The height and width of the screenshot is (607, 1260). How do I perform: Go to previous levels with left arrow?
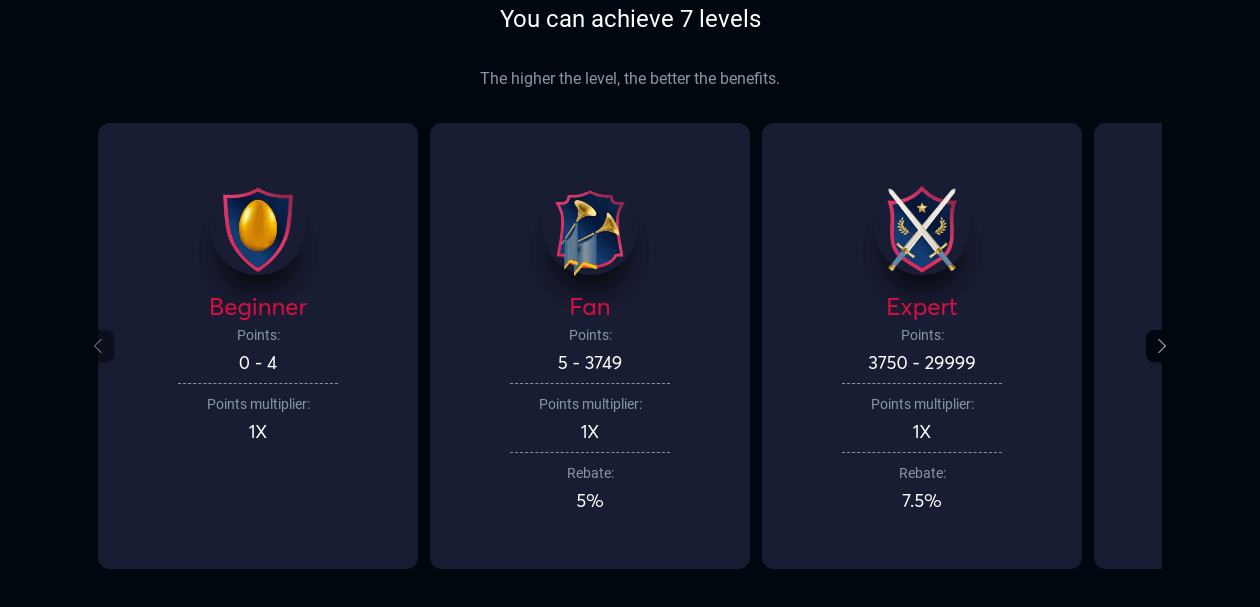(x=99, y=346)
